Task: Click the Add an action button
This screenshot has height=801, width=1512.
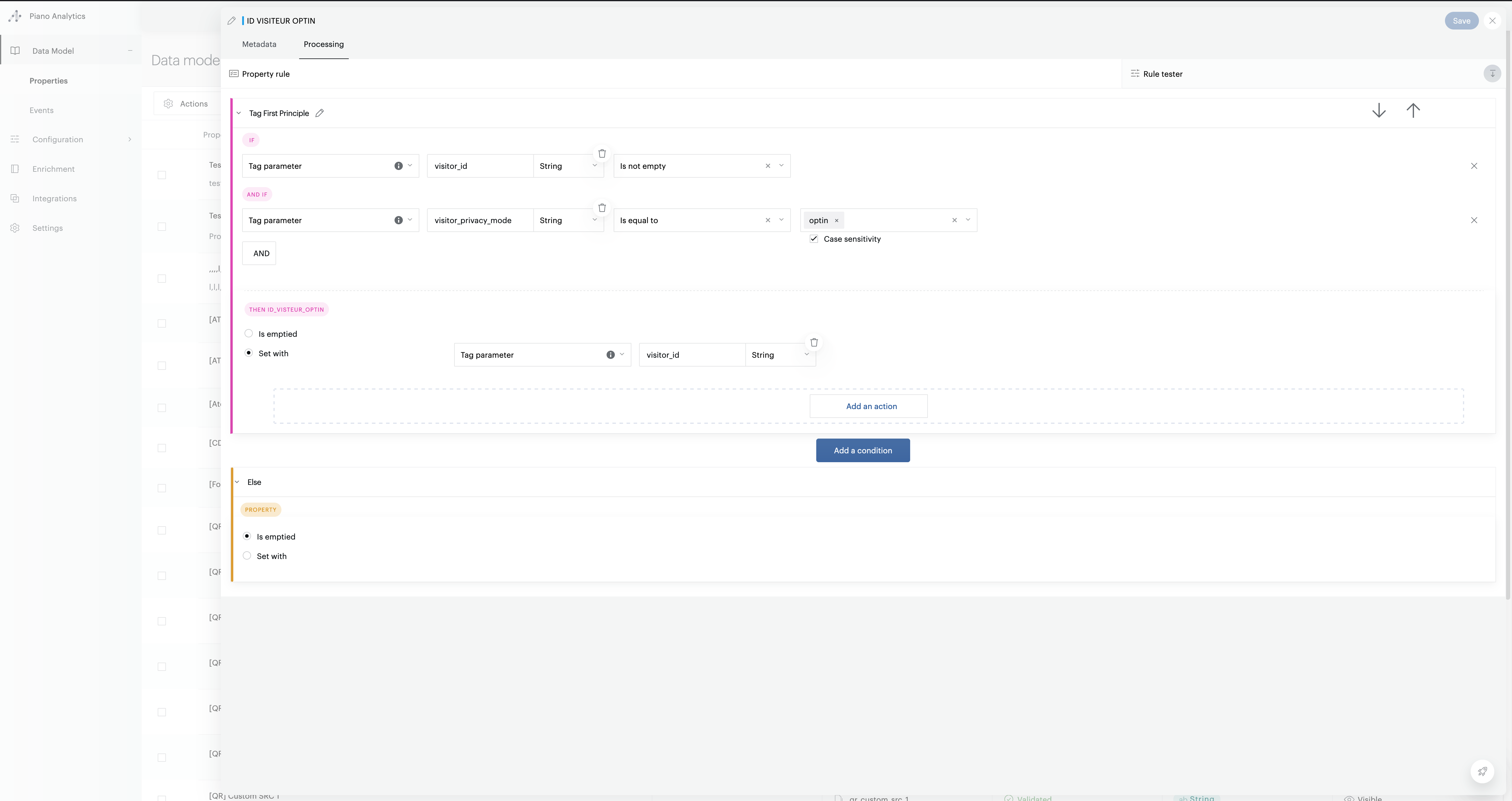Action: [871, 406]
